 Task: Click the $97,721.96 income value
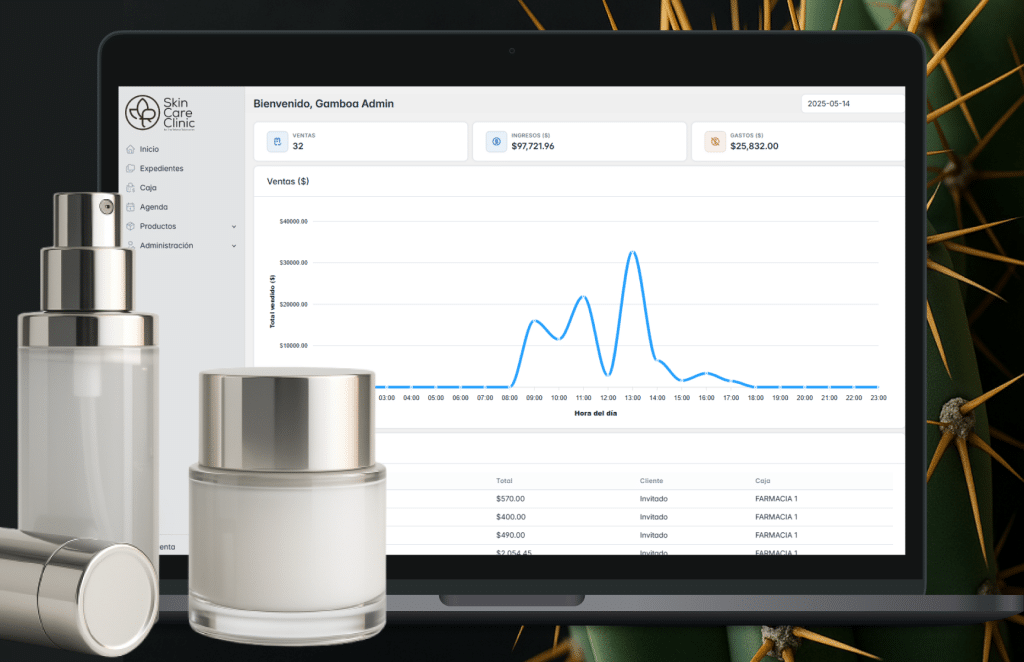click(x=532, y=146)
